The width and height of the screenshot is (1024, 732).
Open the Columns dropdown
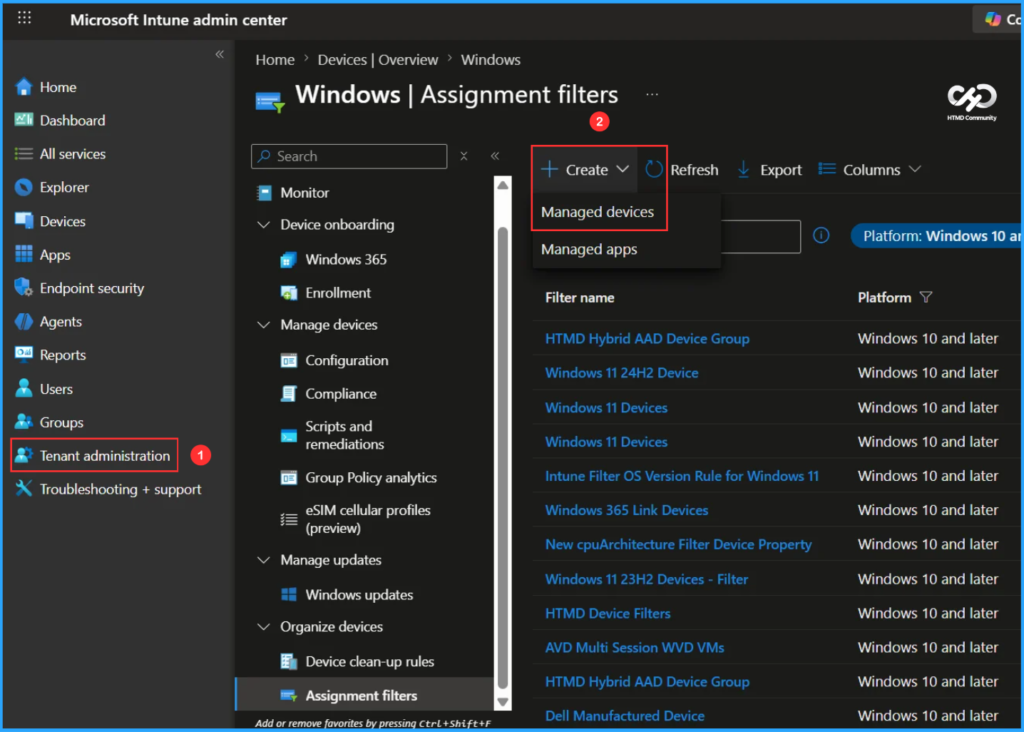869,170
